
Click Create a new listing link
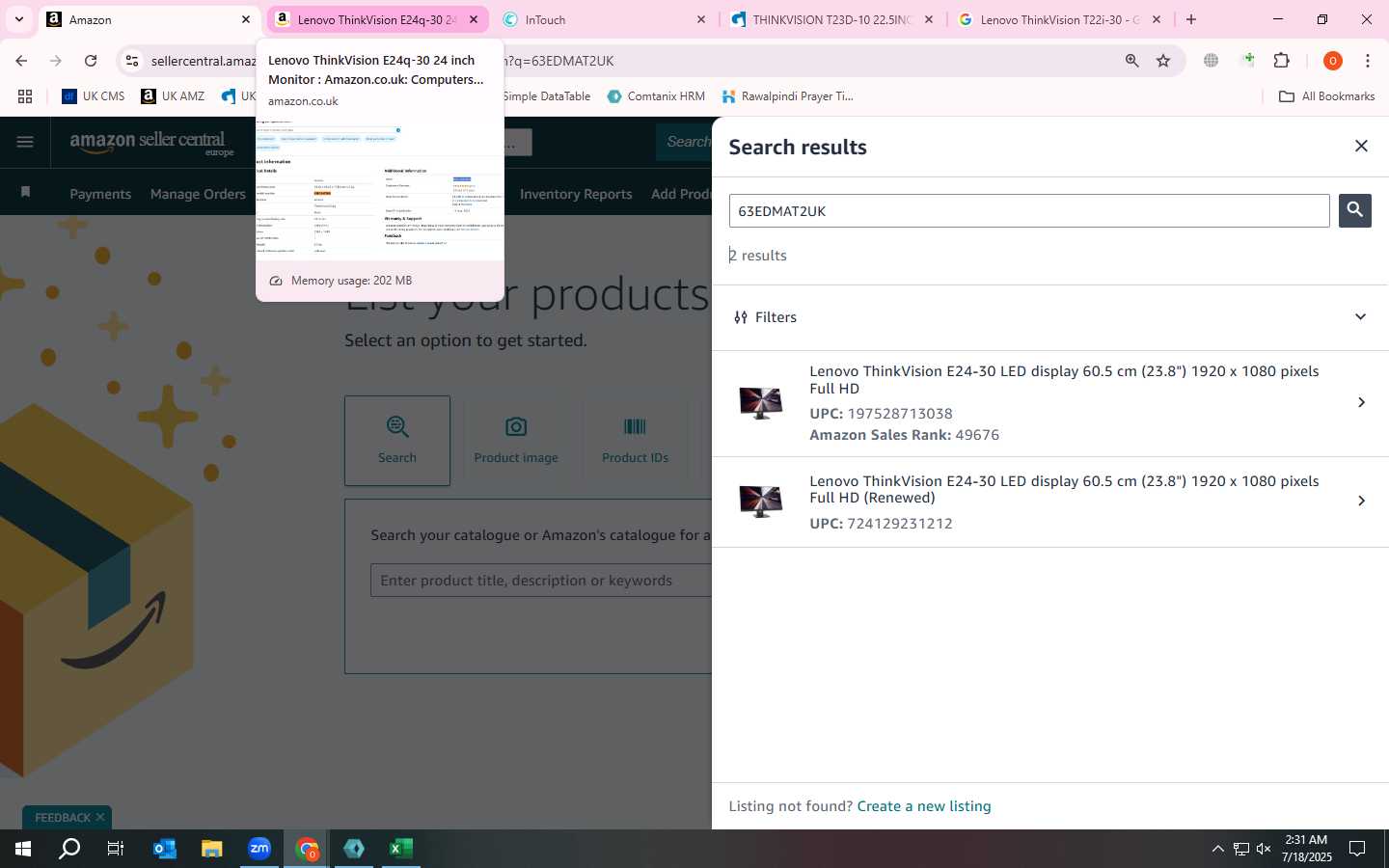[x=923, y=806]
